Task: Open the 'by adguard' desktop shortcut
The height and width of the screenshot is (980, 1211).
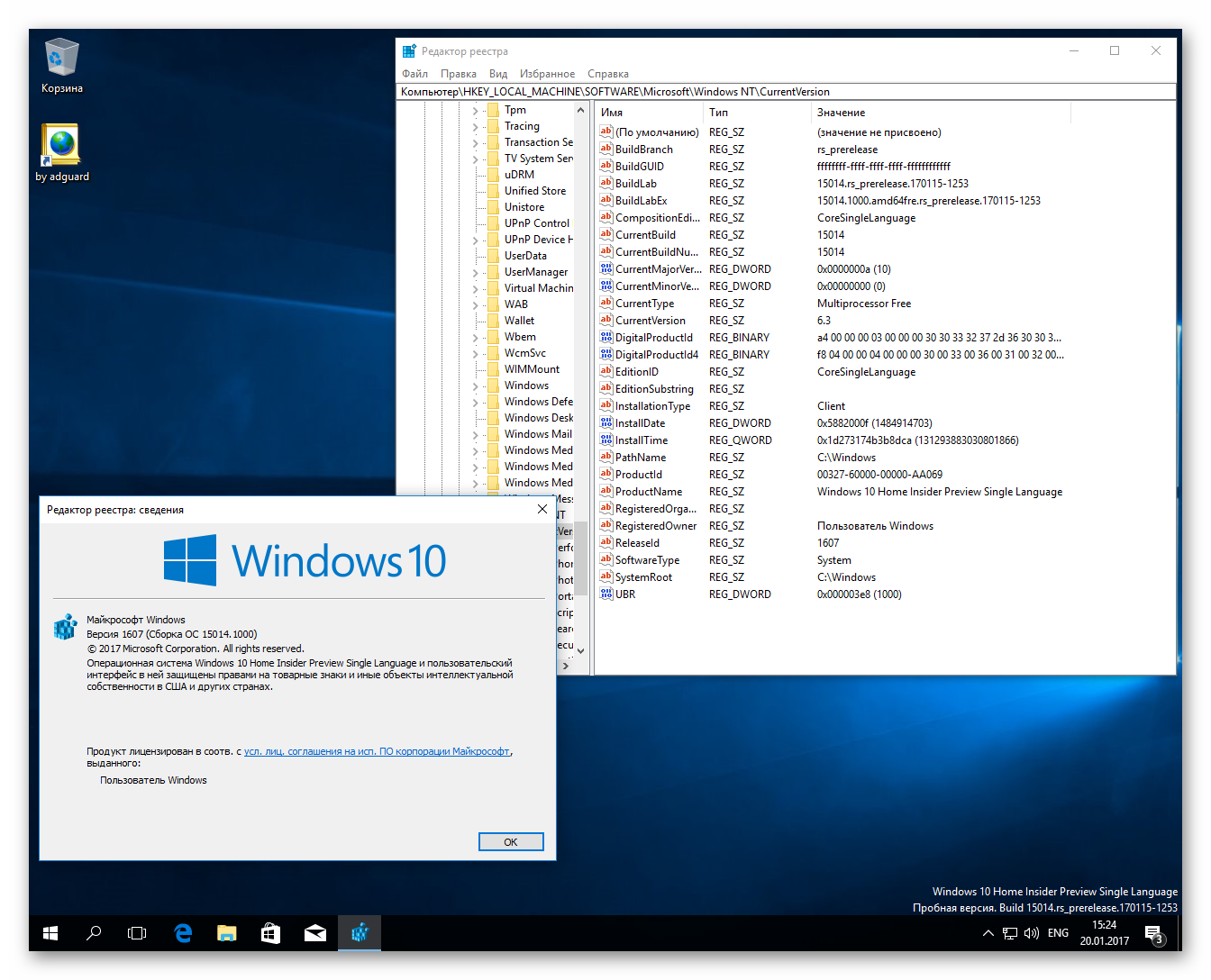Action: (x=61, y=153)
